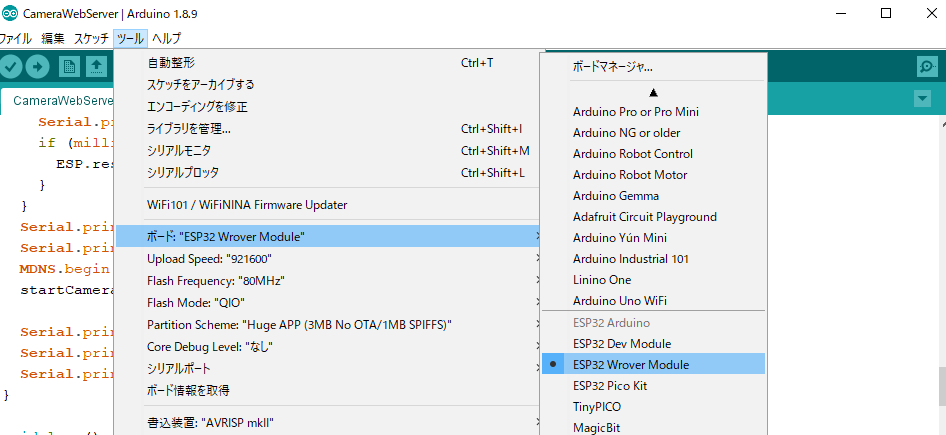Switch to the CameraWebServer sketch tab
Screen dimensions: 946x435
[59, 100]
